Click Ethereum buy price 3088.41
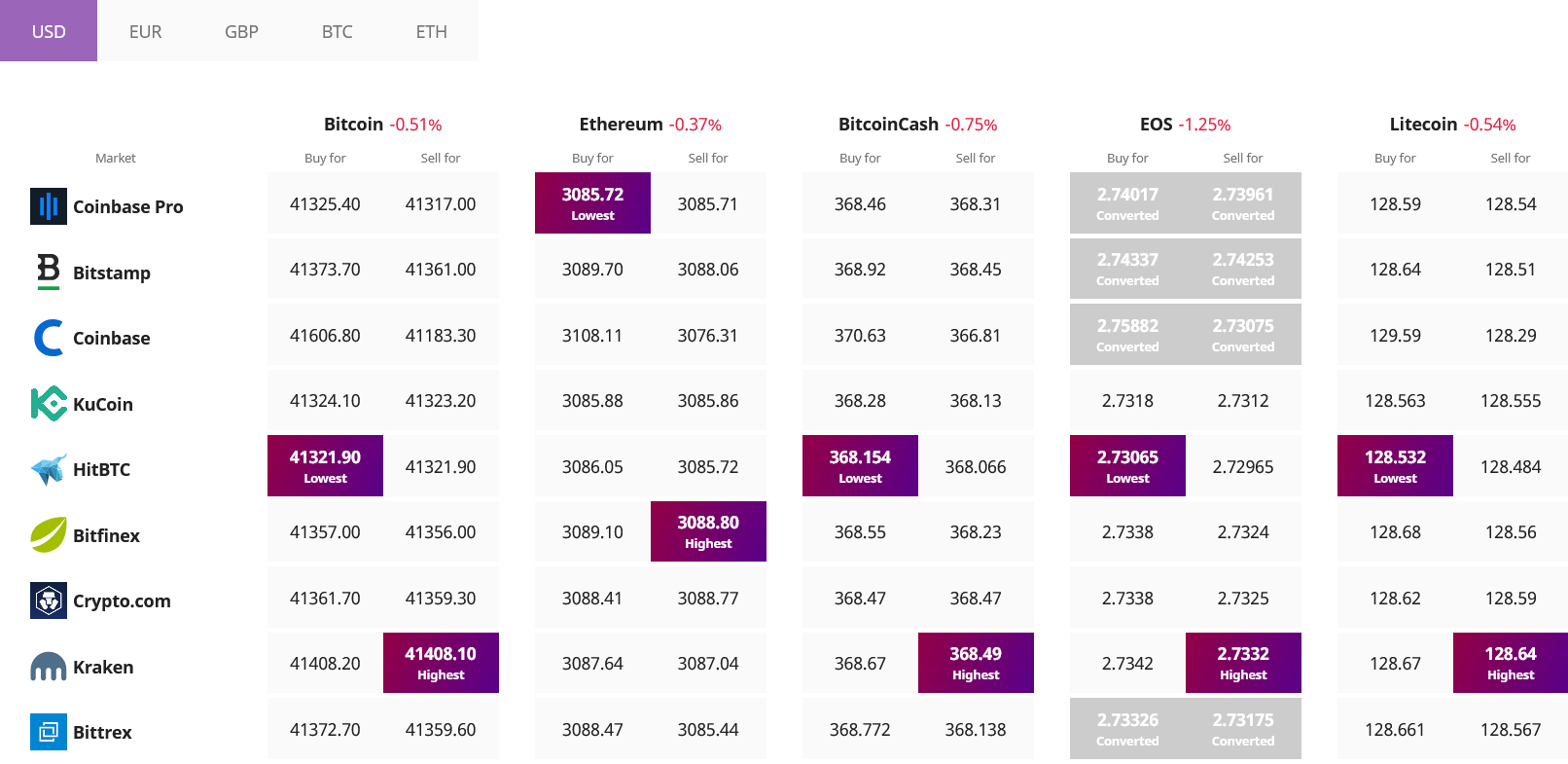This screenshot has height=764, width=1568. tap(592, 598)
